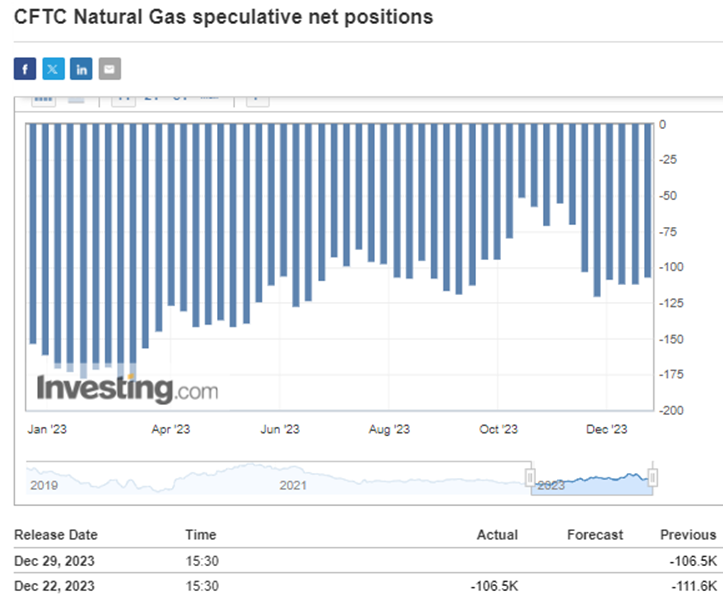Viewport: 723px width, 597px height.
Task: Jump to 2019 in the navigator timeline
Action: 44,485
